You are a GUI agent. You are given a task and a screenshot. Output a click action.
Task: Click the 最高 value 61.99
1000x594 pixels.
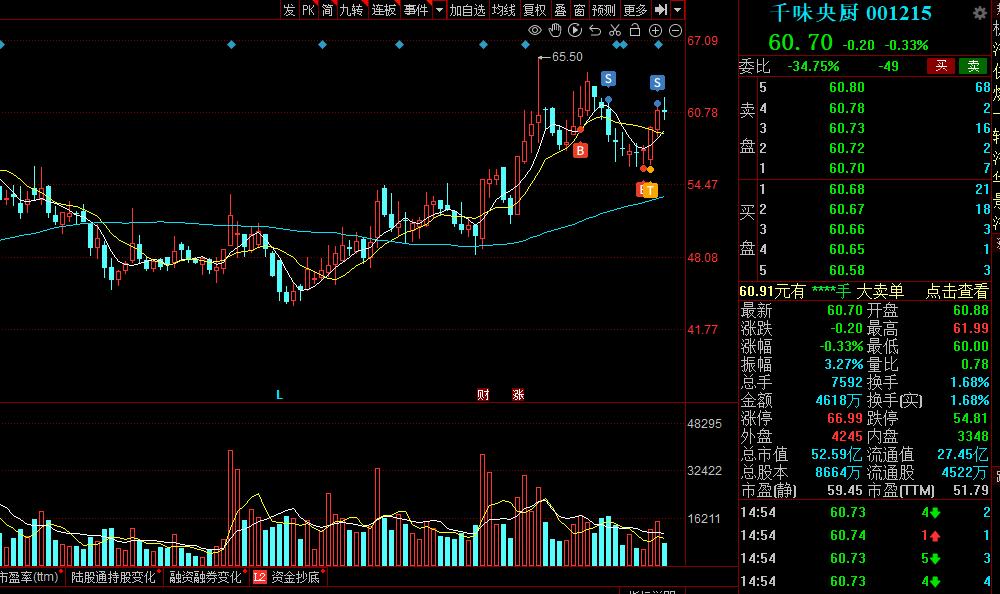971,329
